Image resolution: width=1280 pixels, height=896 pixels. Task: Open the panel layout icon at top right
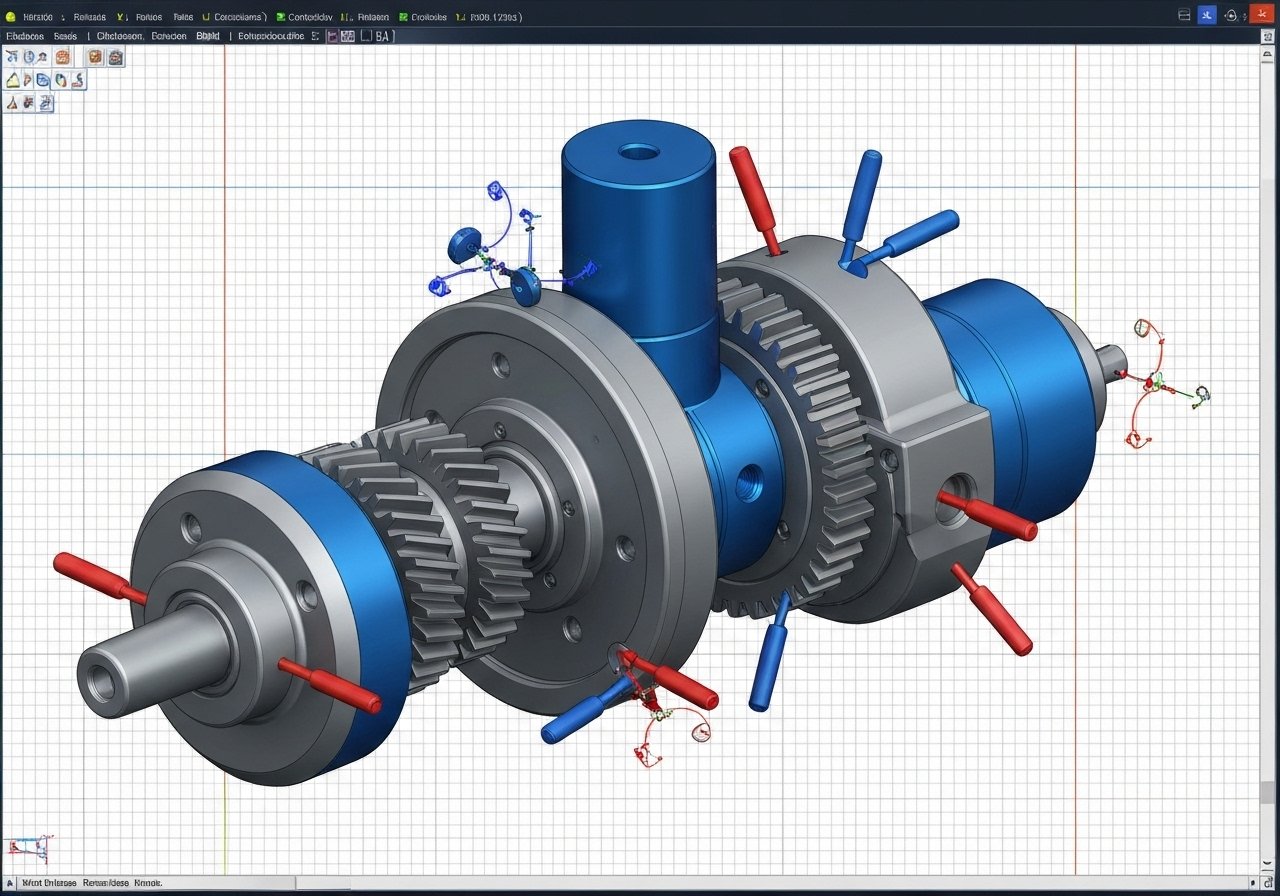point(1184,15)
